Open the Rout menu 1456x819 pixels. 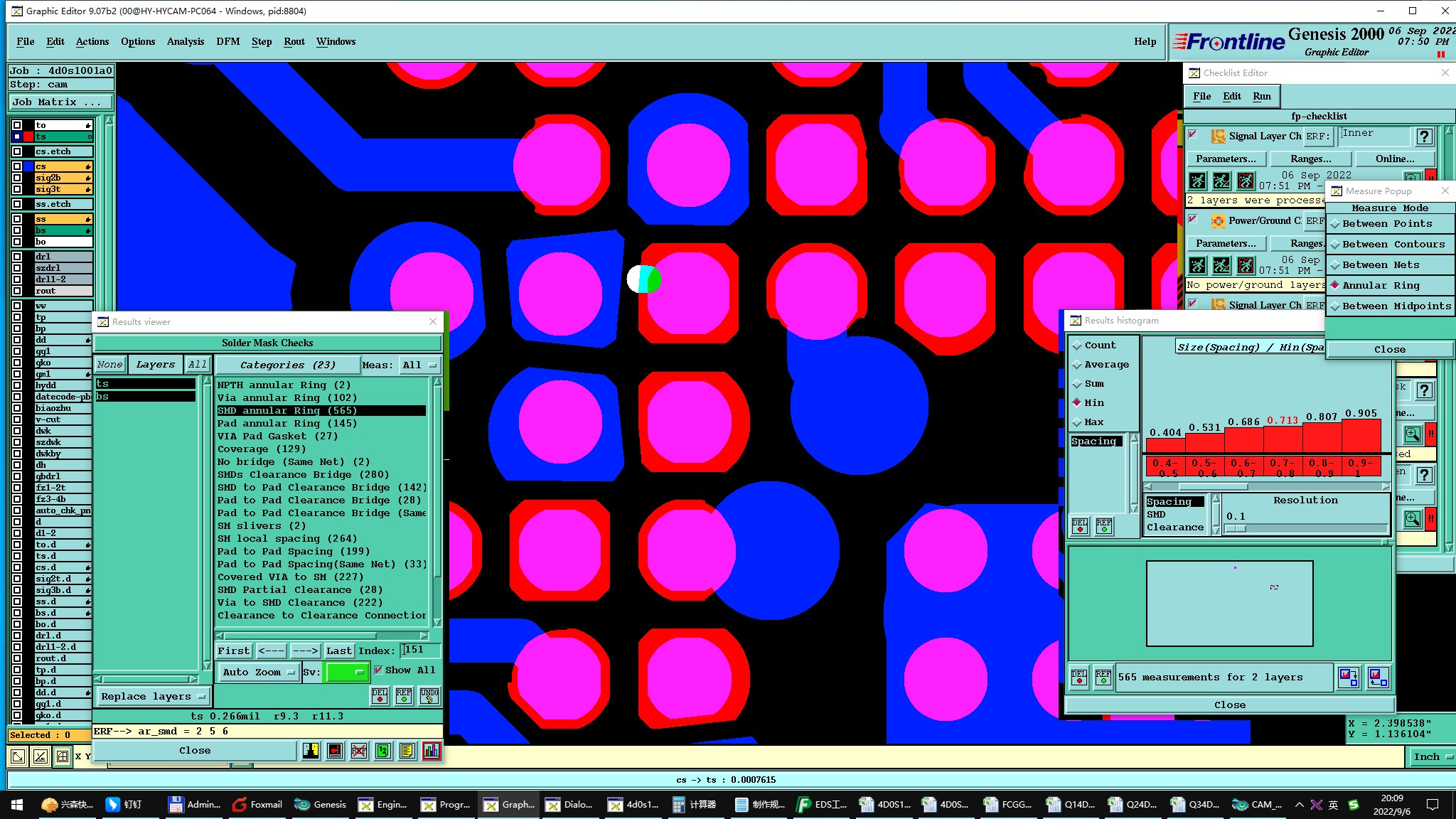[294, 41]
